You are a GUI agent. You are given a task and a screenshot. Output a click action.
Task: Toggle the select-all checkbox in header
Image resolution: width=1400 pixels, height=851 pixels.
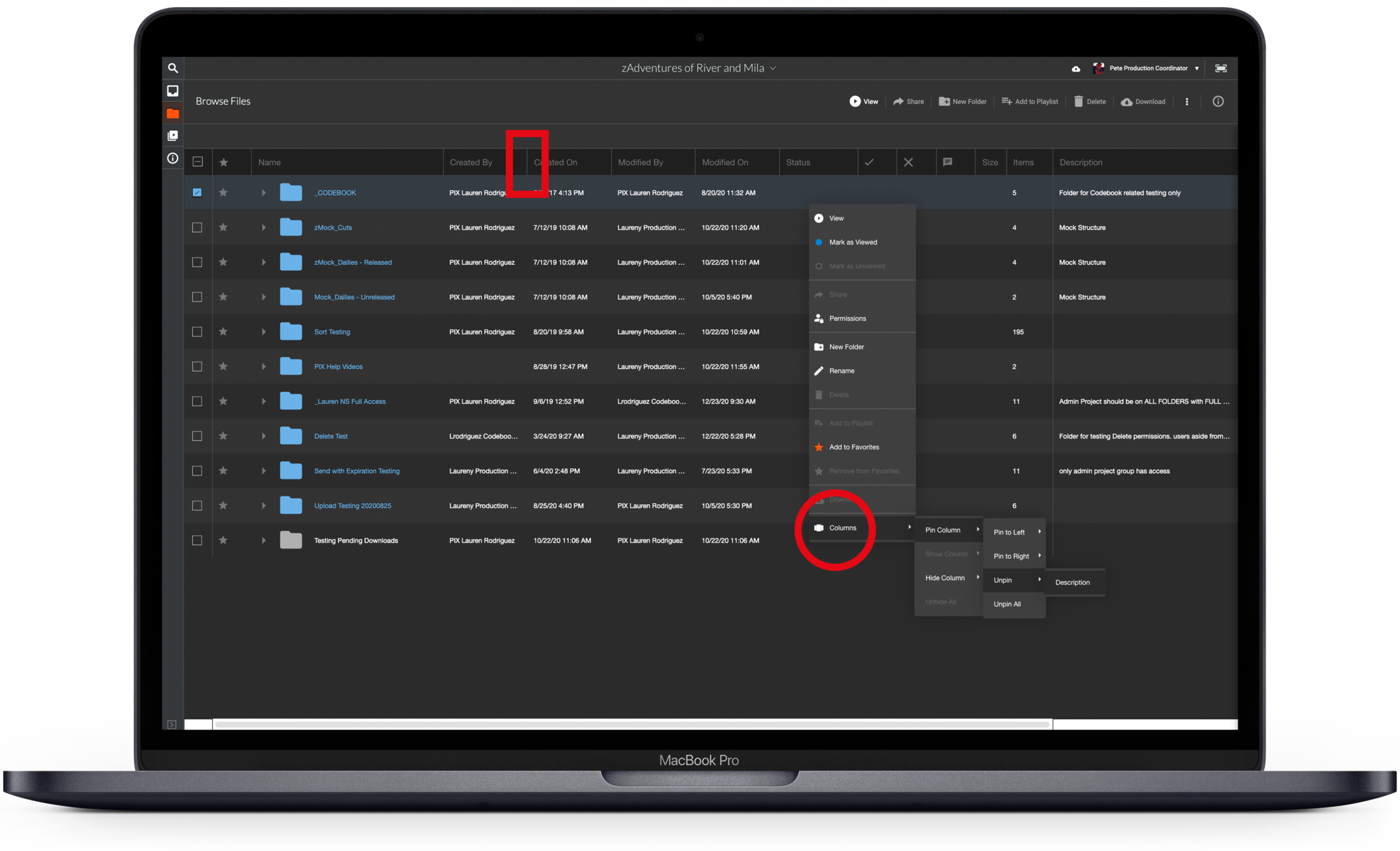coord(198,162)
